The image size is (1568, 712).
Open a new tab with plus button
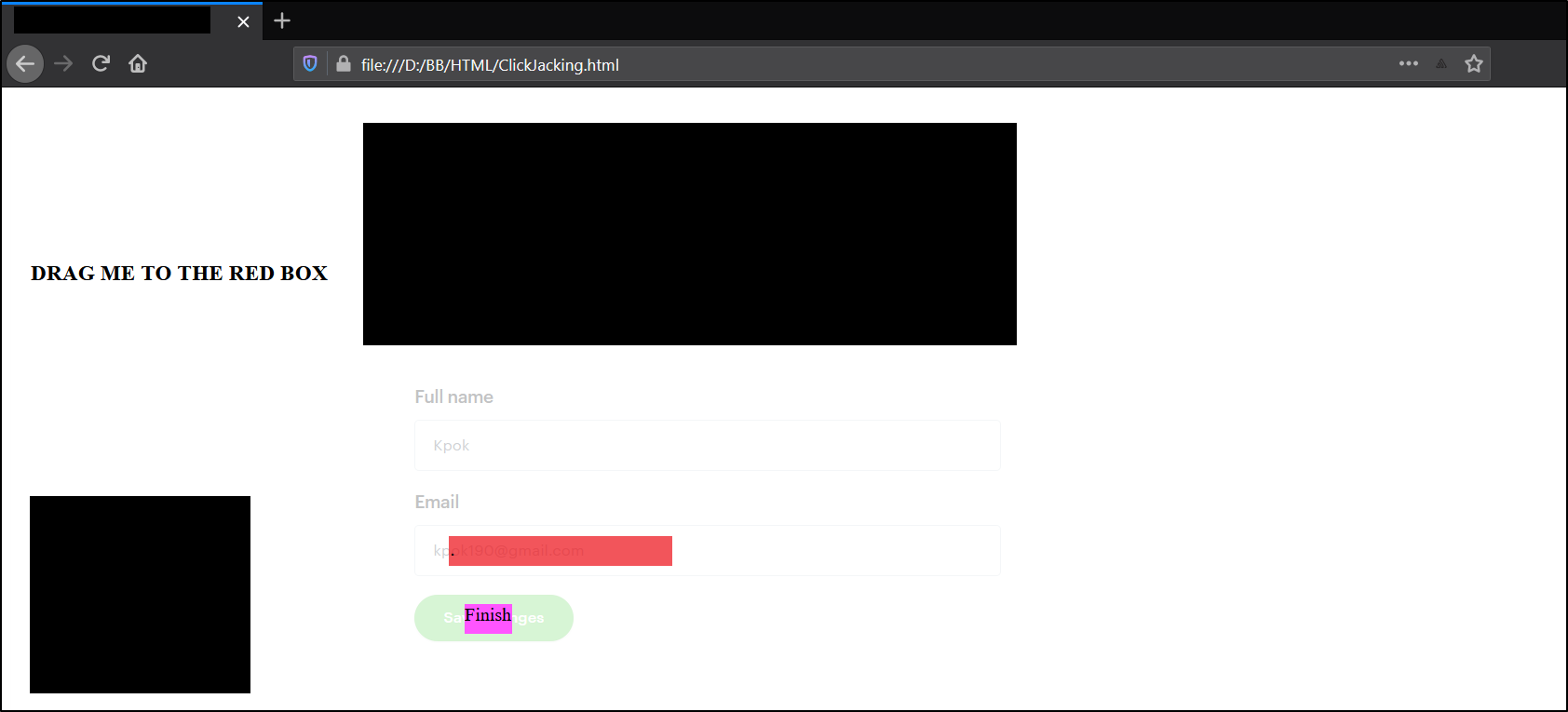click(282, 20)
